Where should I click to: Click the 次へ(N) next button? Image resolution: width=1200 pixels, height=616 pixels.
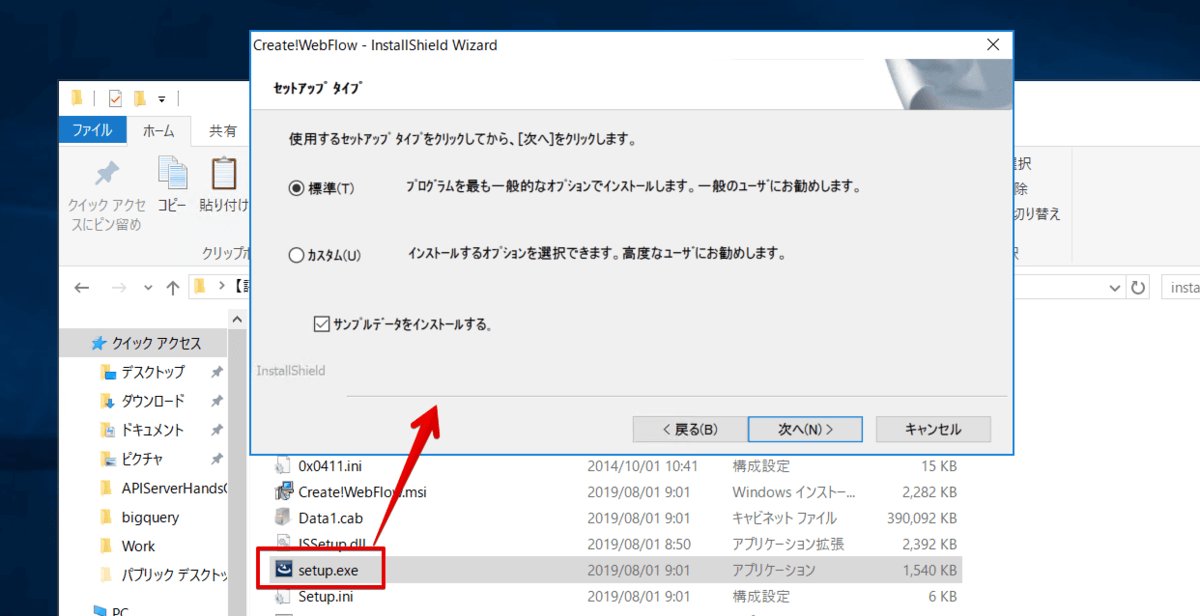tap(805, 429)
